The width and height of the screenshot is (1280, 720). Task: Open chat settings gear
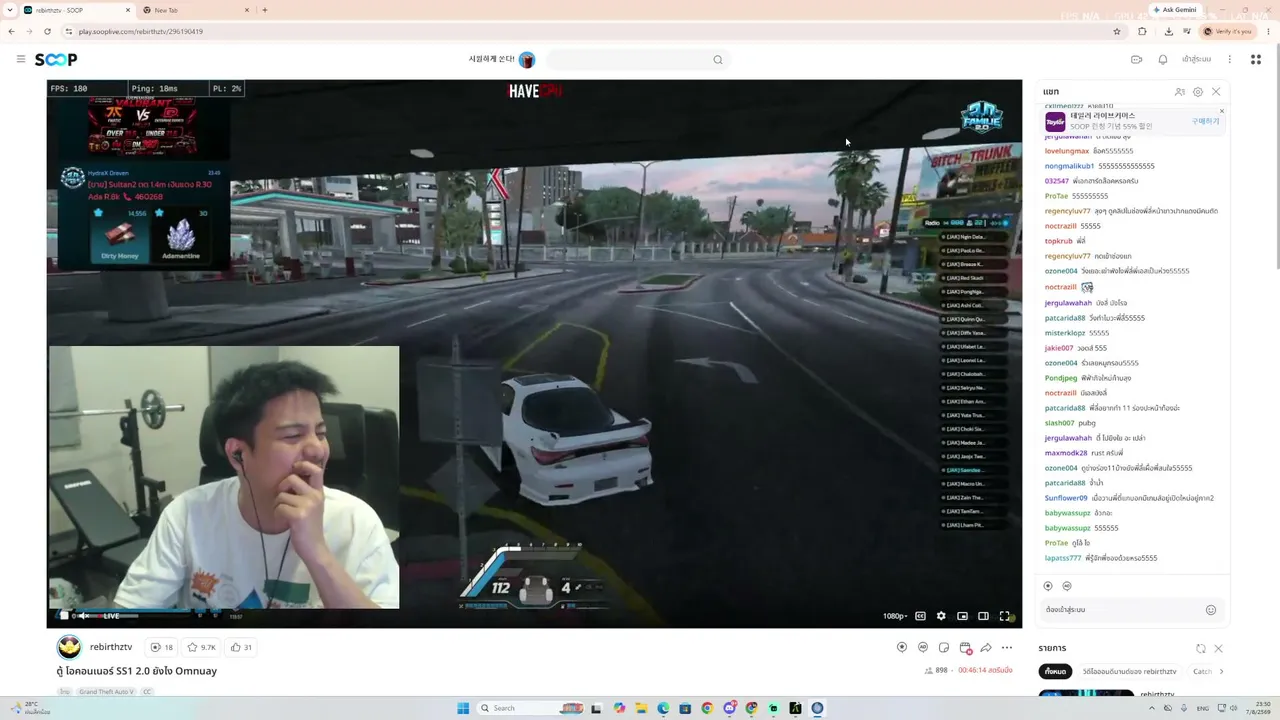1198,92
